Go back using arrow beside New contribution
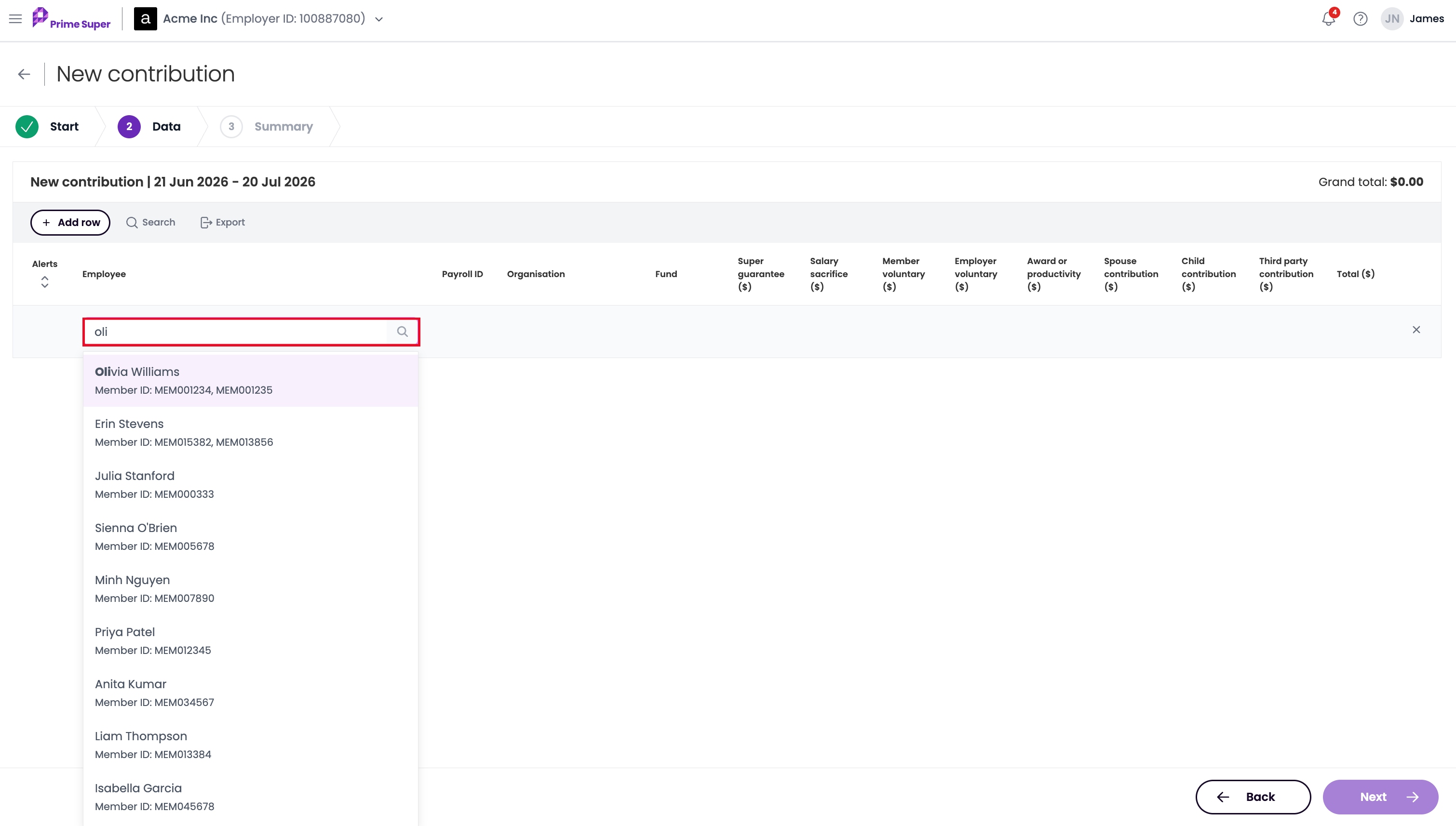The image size is (1456, 826). [x=24, y=74]
